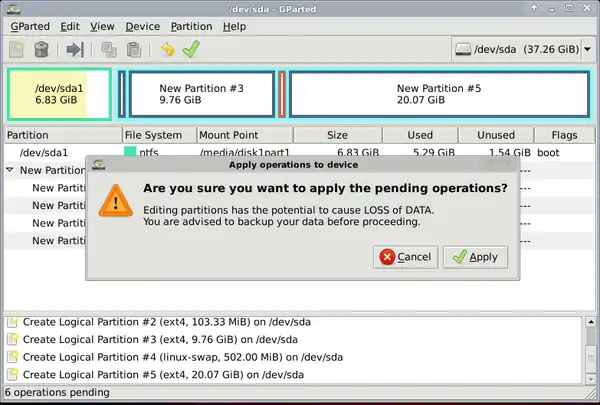600x405 pixels.
Task: Select the /dev/sda1 block in disk map
Action: 58,94
